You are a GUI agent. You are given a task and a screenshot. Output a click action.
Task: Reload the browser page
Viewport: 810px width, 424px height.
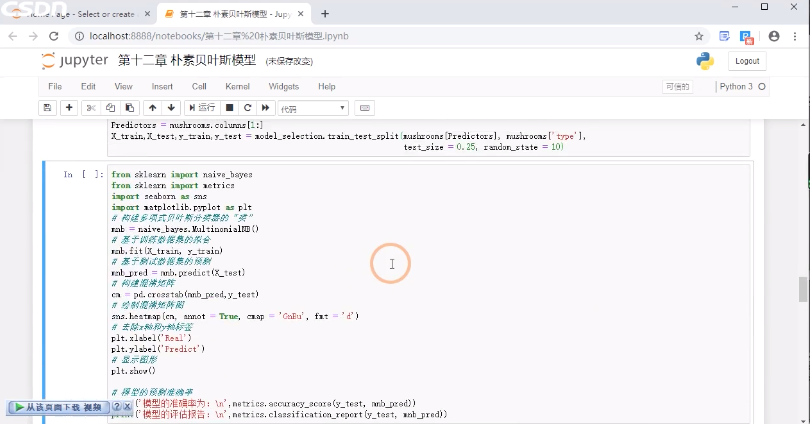pyautogui.click(x=54, y=36)
